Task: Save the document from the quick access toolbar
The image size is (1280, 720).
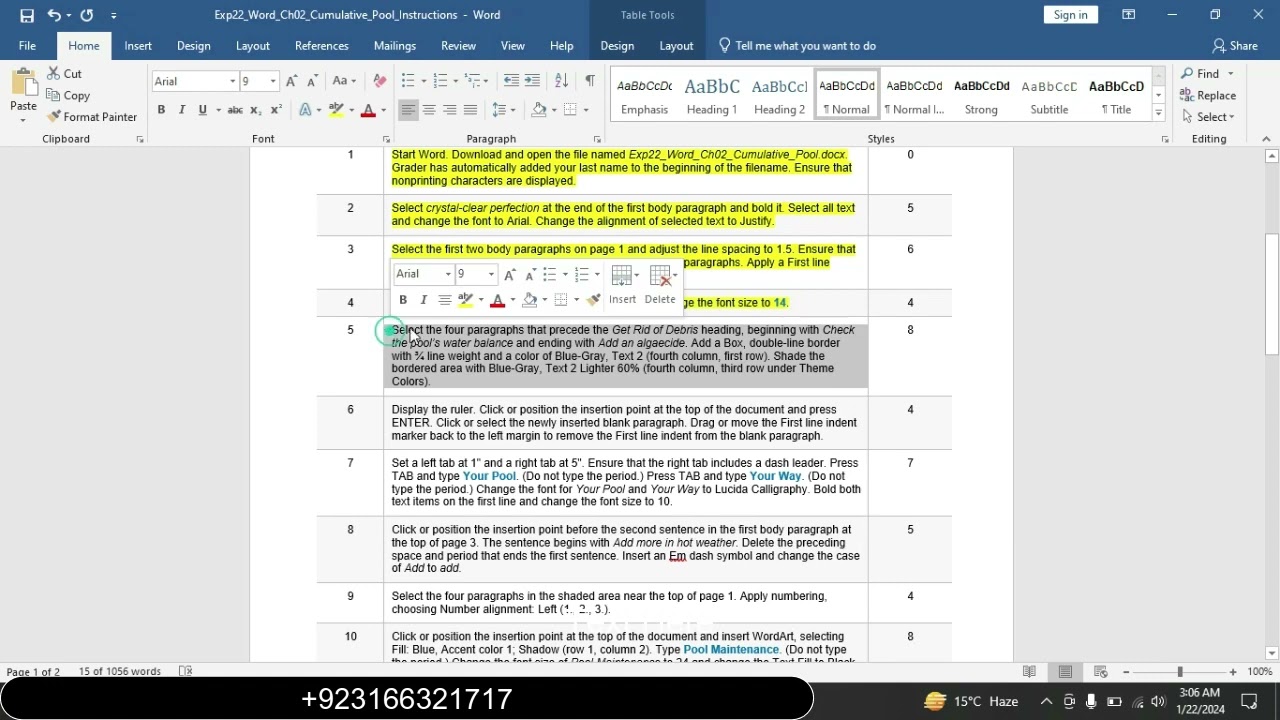Action: point(27,15)
